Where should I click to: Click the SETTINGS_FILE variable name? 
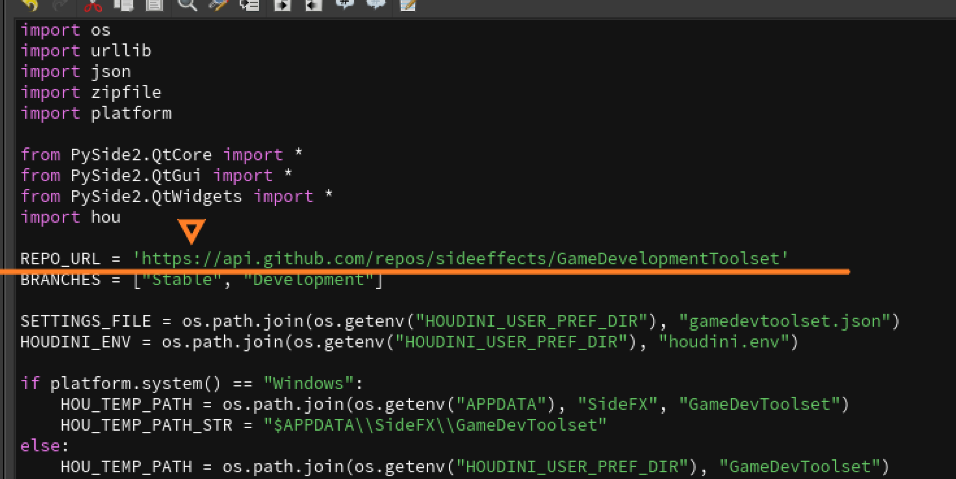click(x=86, y=321)
